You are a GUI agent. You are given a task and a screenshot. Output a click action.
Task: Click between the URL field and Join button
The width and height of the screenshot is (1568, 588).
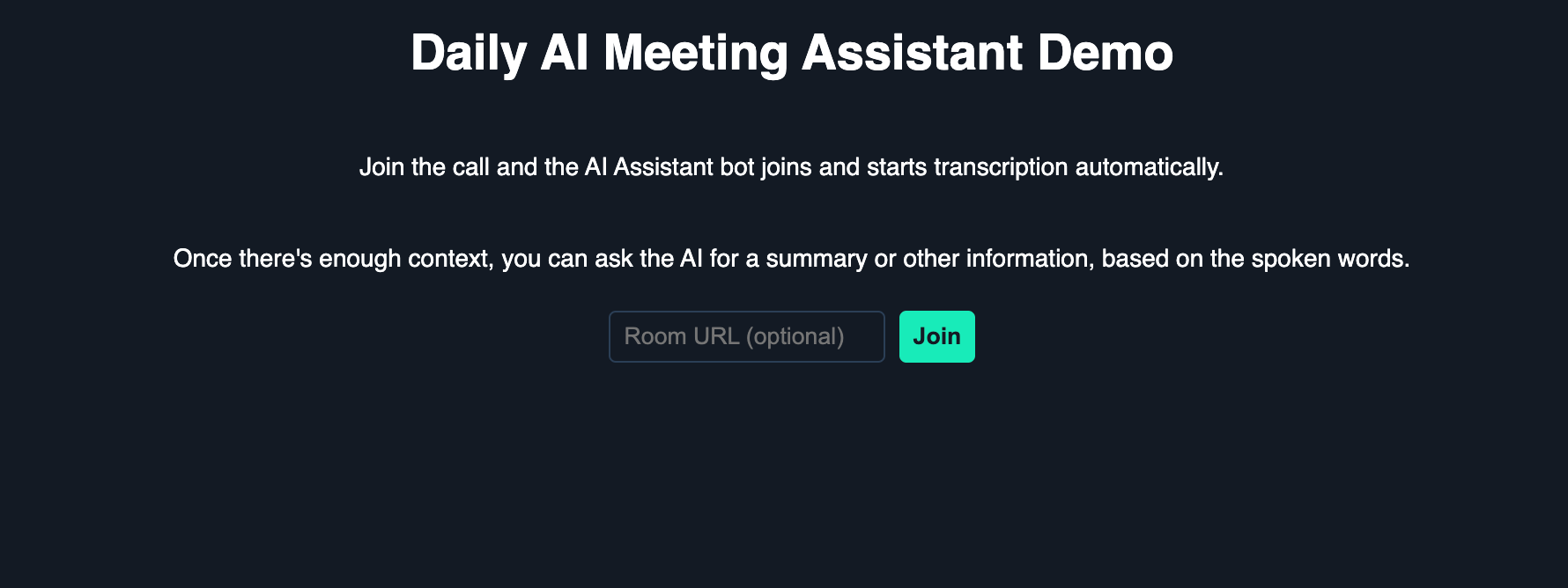coord(891,335)
